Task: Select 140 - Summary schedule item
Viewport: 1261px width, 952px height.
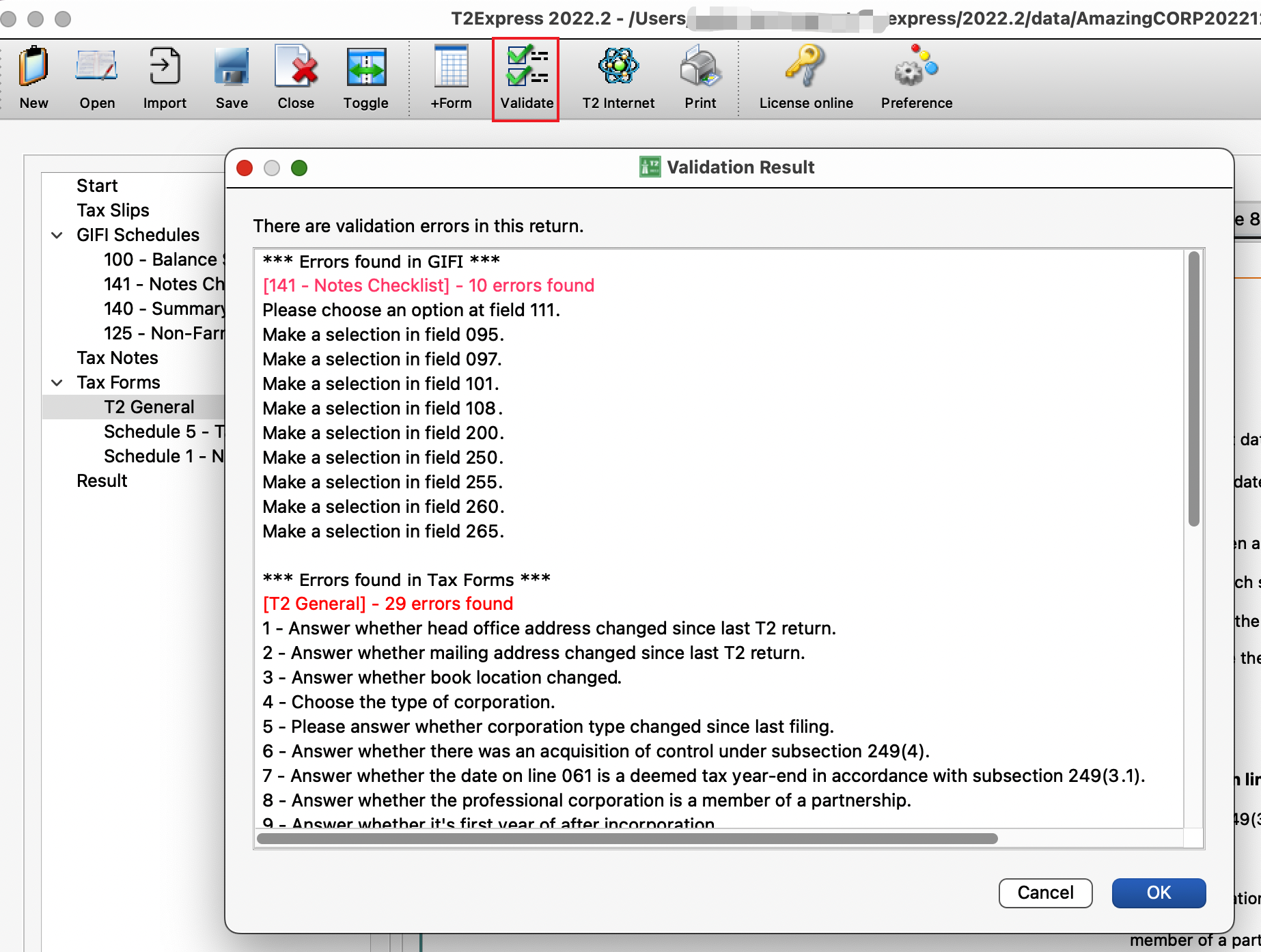Action: (x=164, y=309)
